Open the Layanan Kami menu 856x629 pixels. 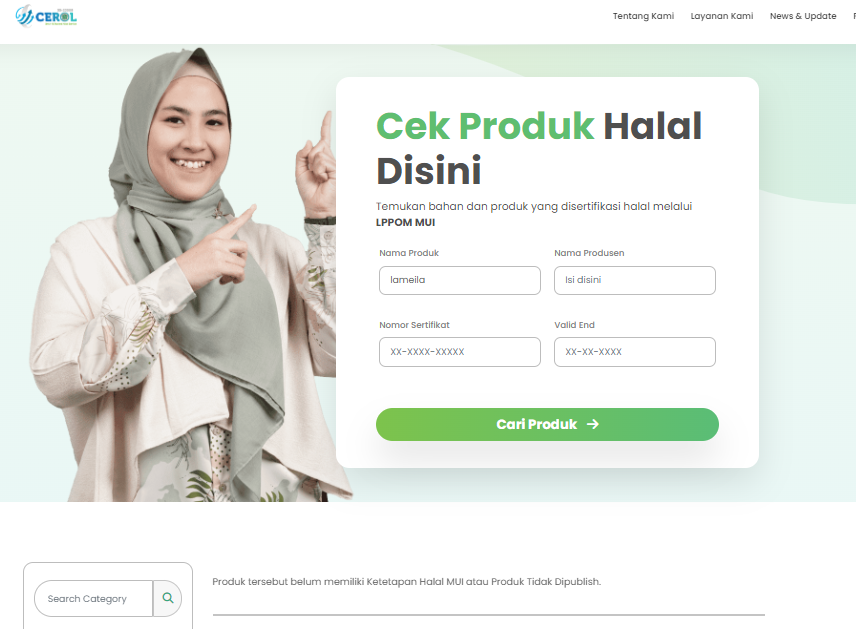click(x=722, y=16)
